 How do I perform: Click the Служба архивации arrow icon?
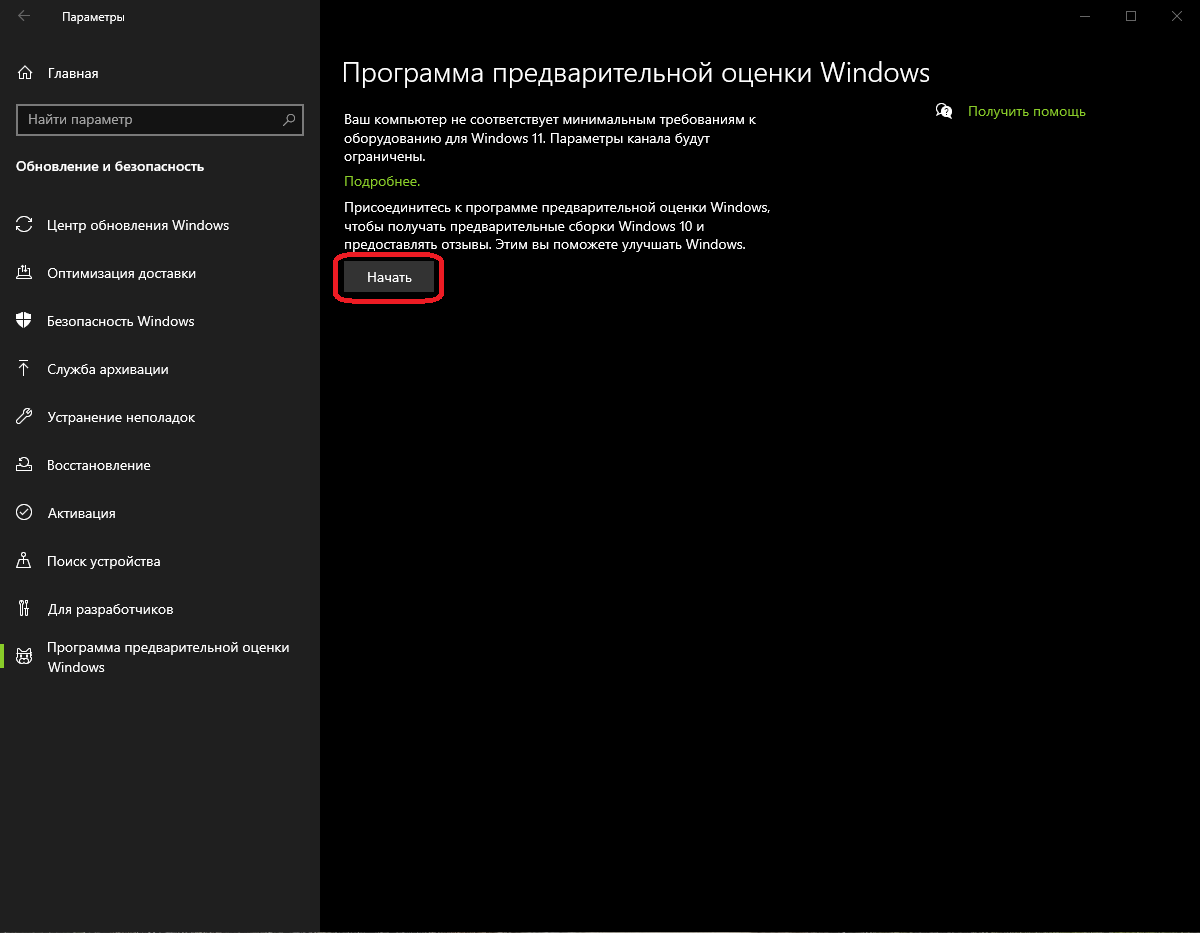pyautogui.click(x=25, y=369)
